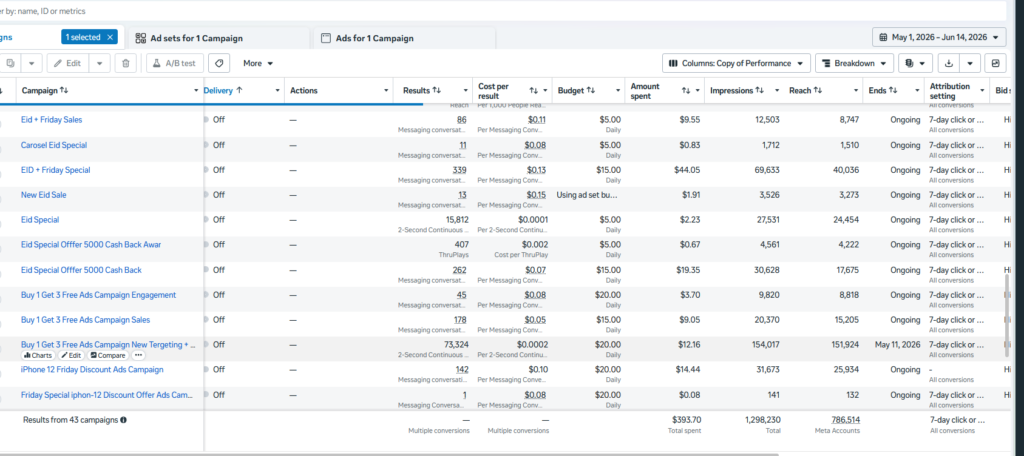Open the three-dots menu on hovered campaign row
The height and width of the screenshot is (456, 1024).
coord(138,355)
